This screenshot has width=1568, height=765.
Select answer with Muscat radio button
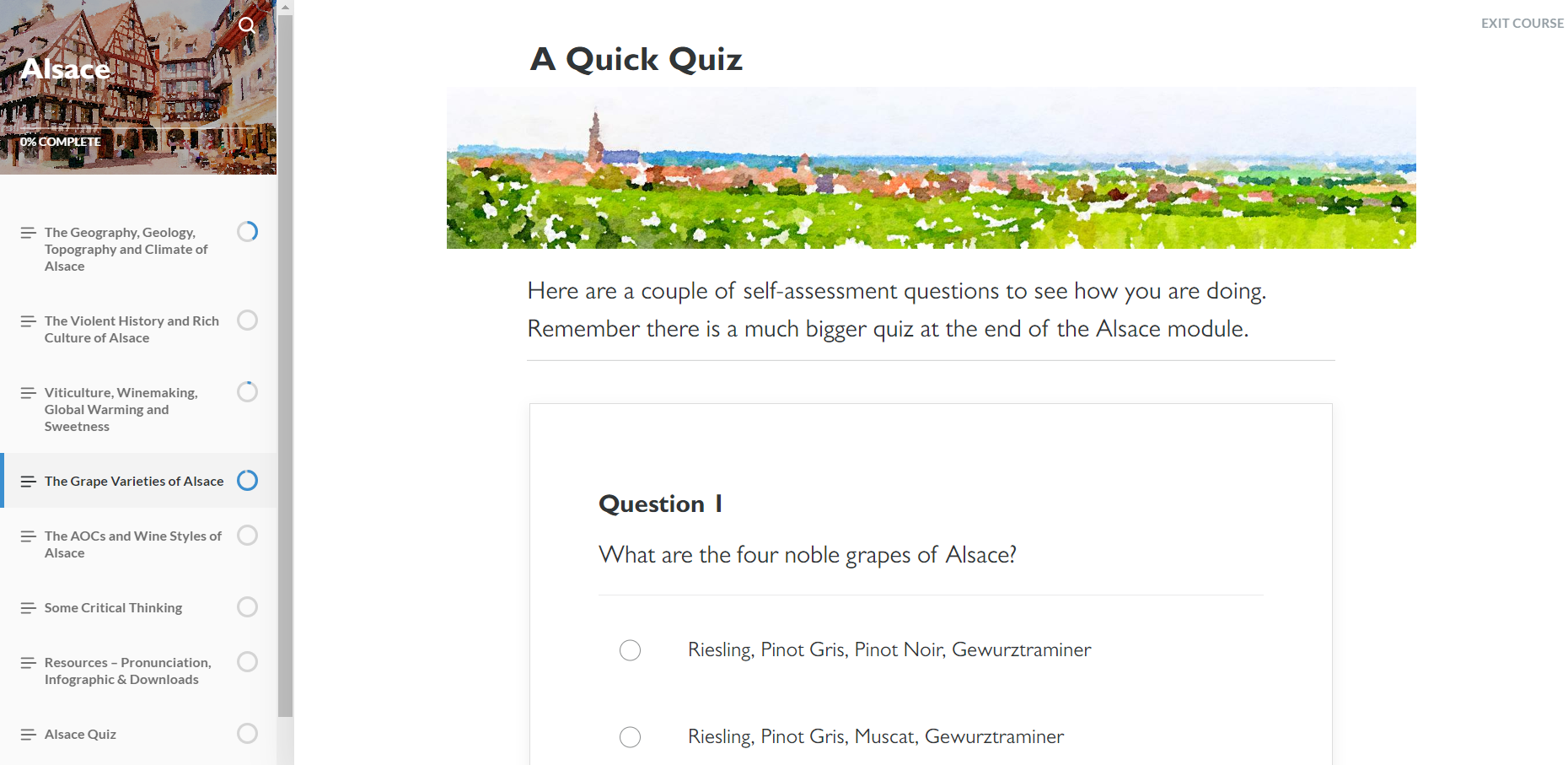click(630, 737)
